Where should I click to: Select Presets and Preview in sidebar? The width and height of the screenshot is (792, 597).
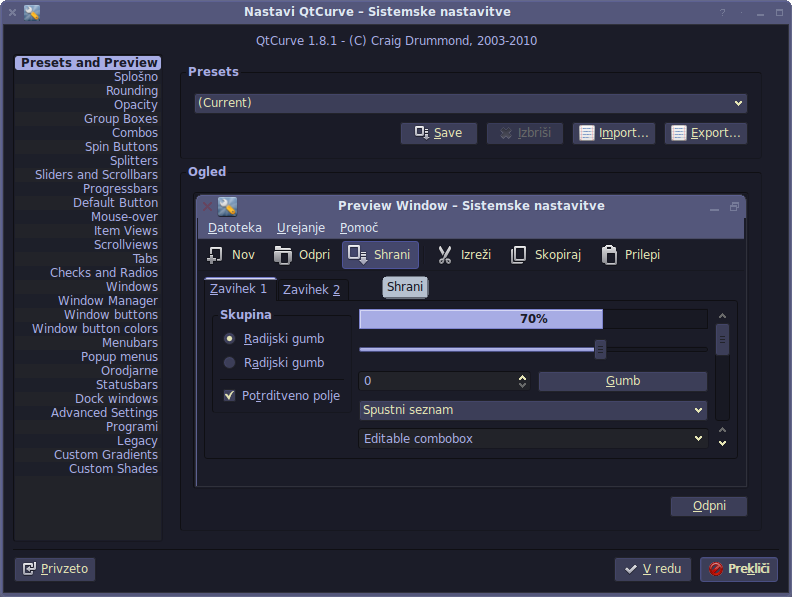coord(88,63)
